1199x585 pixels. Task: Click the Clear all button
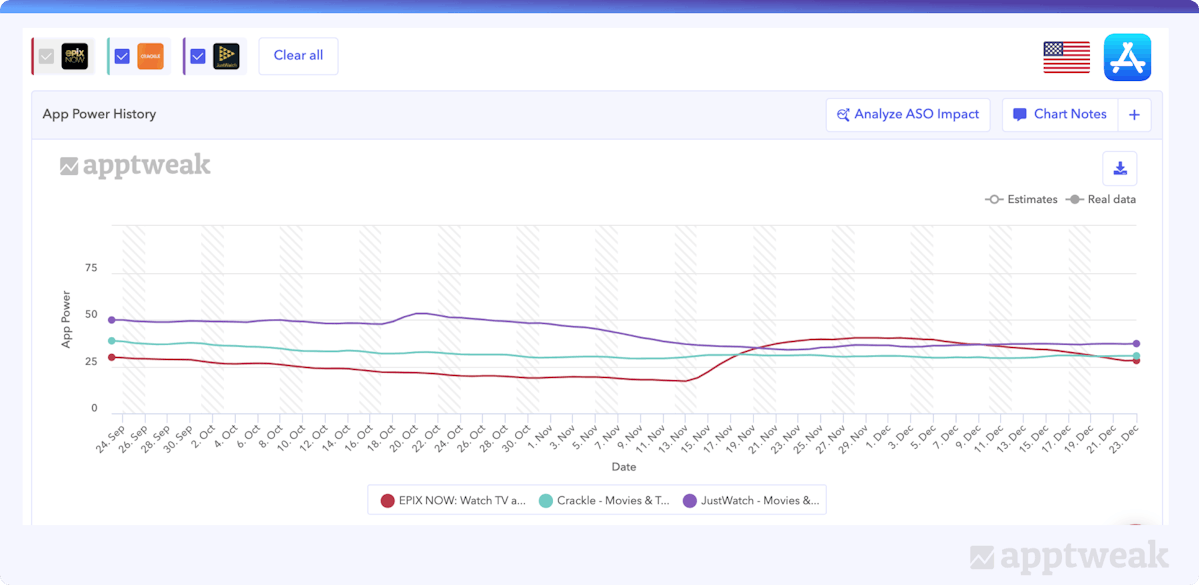click(298, 56)
